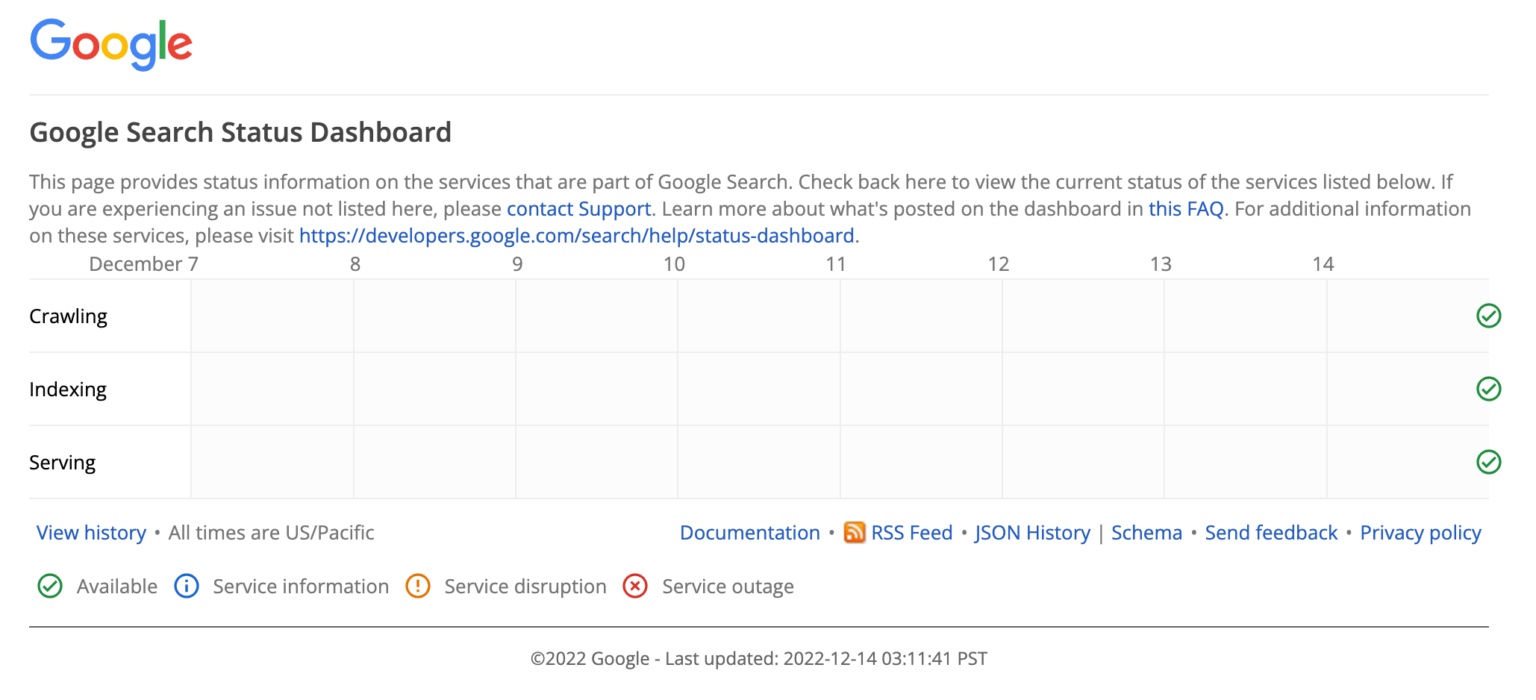Click the orange RSS feed icon
Viewport: 1536px width, 700px height.
pos(854,532)
